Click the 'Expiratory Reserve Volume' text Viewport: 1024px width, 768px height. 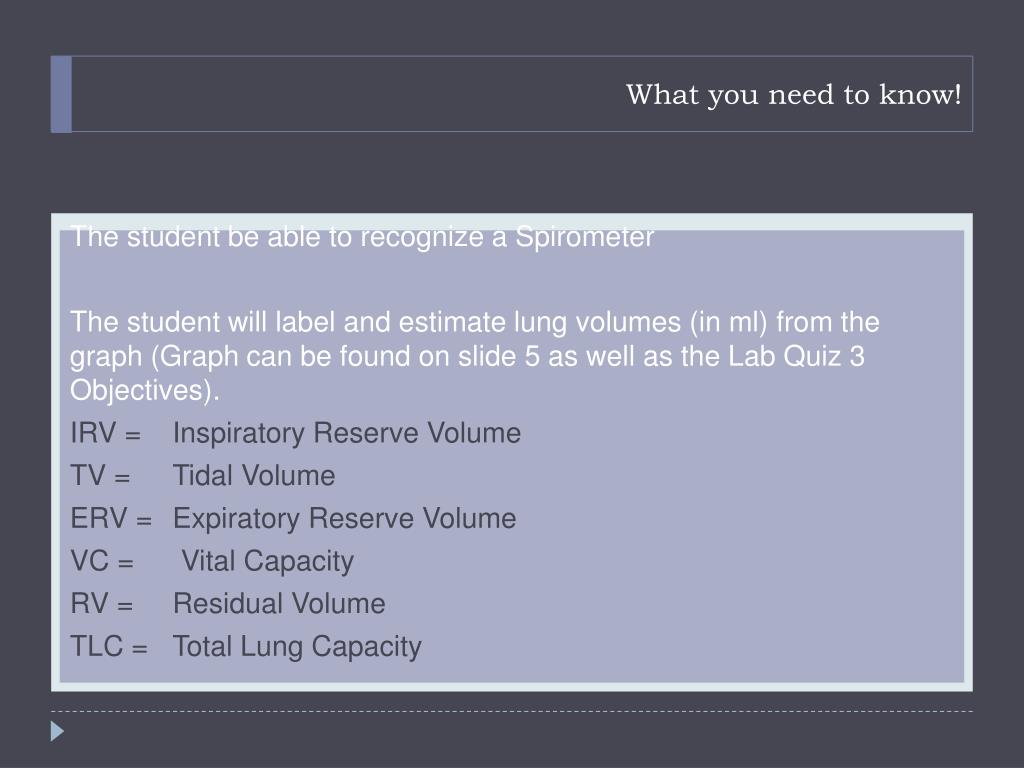[344, 519]
